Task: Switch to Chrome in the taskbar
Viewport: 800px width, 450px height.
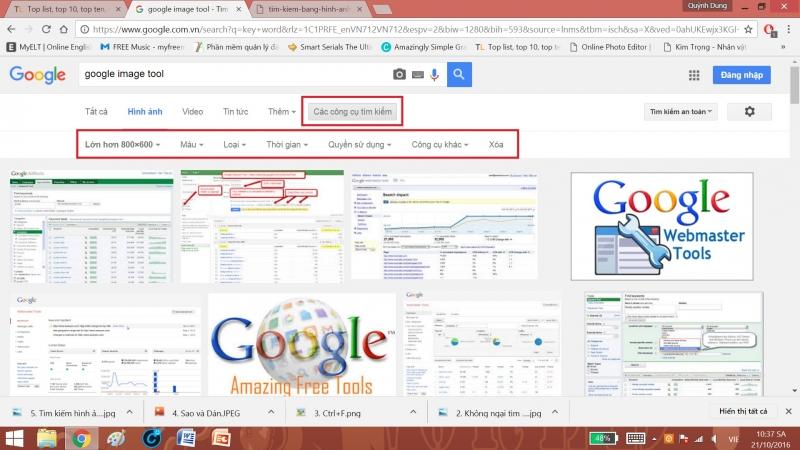Action: (81, 439)
